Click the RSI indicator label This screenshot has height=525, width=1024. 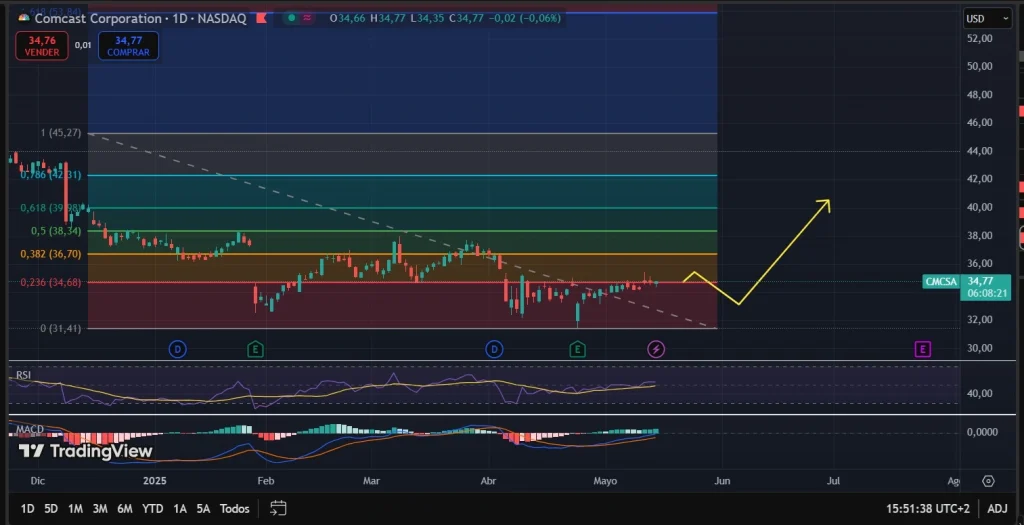(24, 374)
